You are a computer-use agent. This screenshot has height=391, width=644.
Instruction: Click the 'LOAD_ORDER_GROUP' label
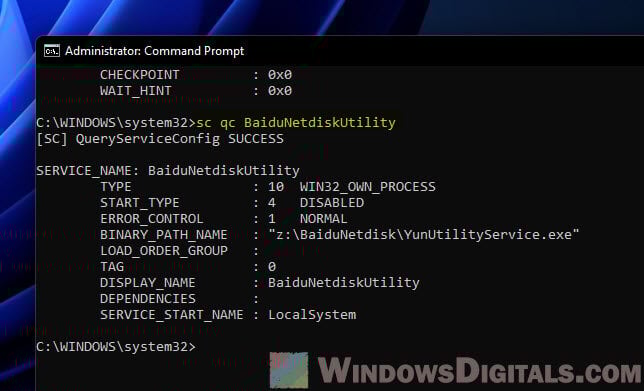(x=164, y=251)
